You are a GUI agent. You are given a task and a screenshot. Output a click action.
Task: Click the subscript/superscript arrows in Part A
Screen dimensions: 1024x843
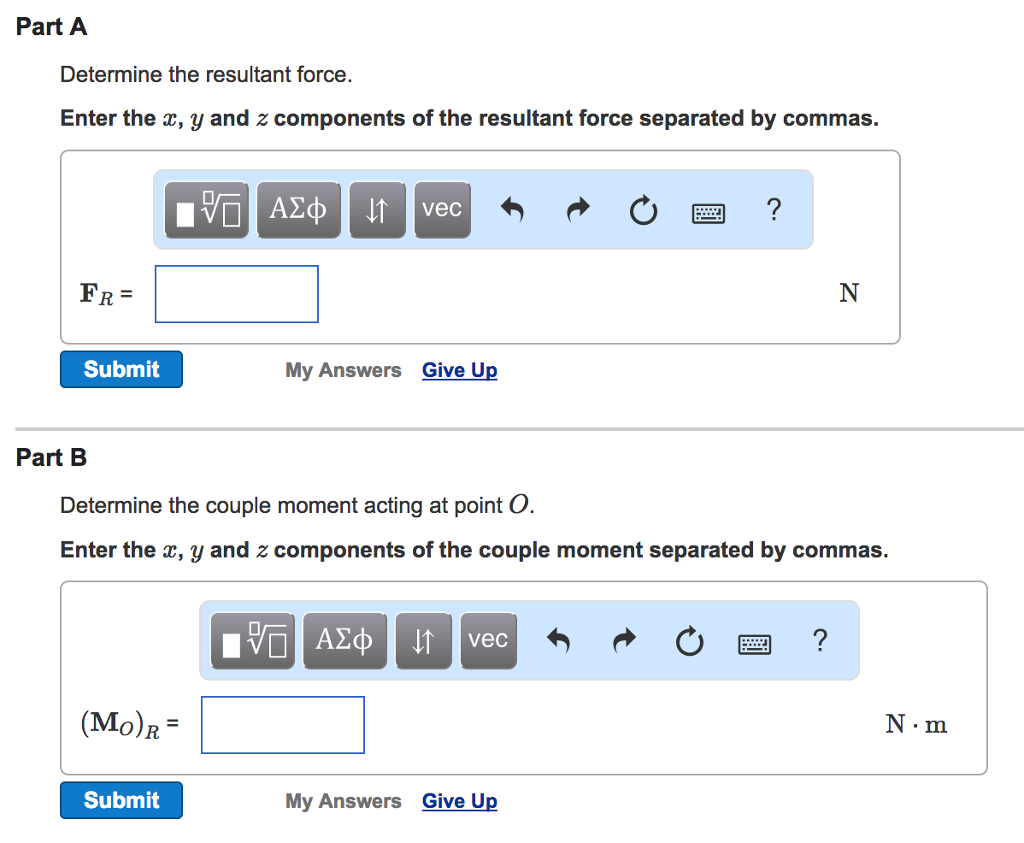377,210
